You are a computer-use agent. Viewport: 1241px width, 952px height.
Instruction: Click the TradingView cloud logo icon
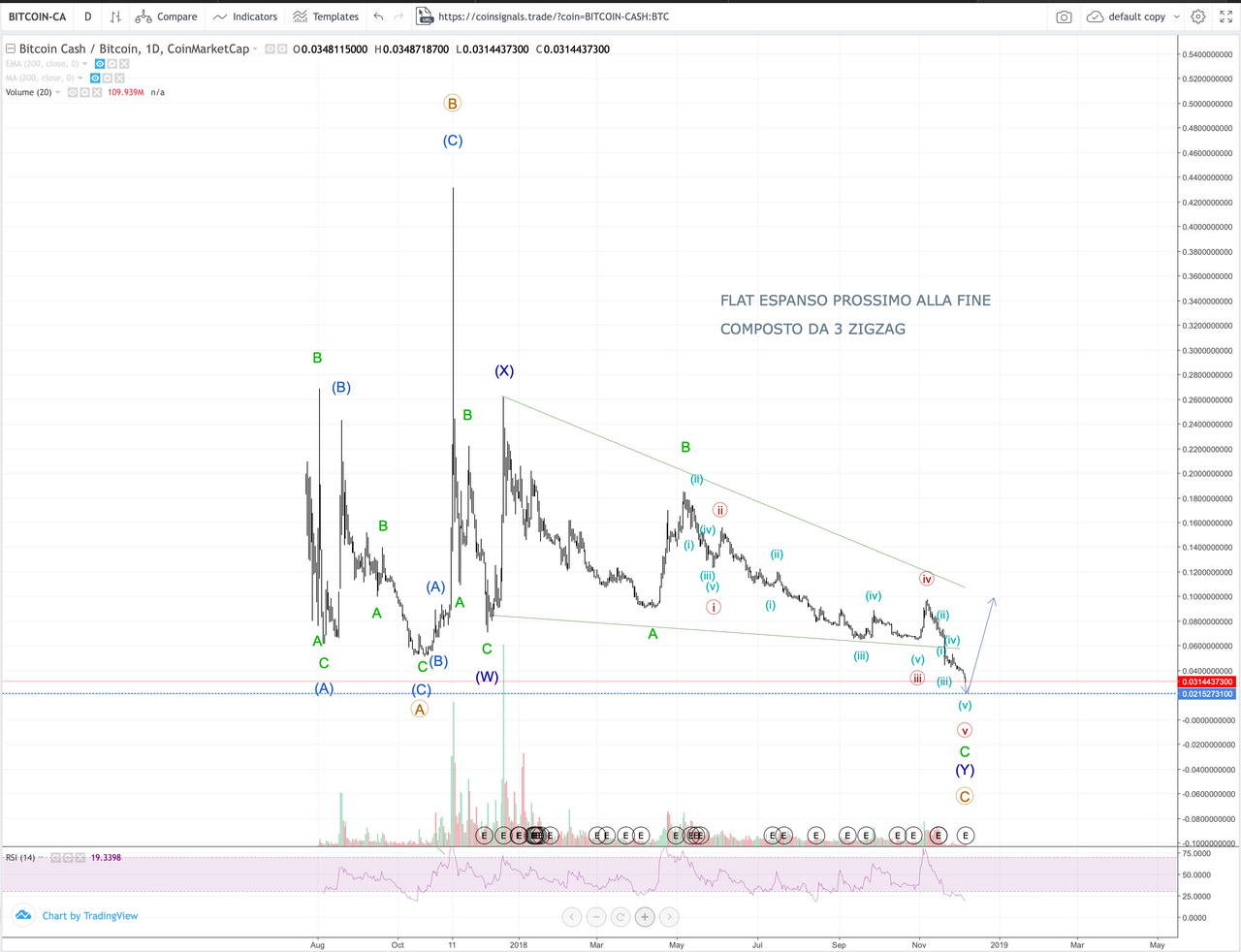pos(22,915)
